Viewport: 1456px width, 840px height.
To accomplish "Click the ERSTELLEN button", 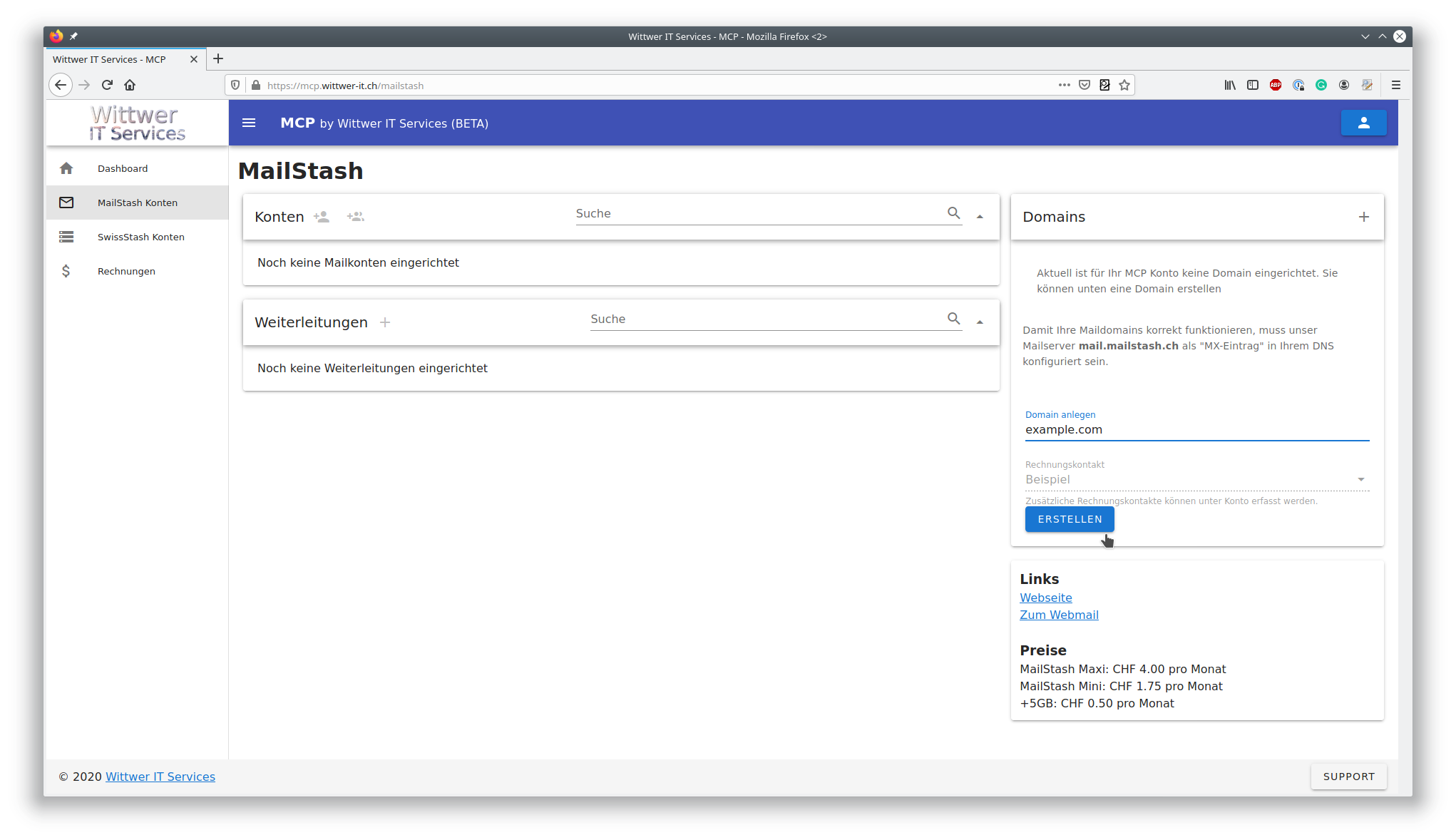I will 1069,519.
